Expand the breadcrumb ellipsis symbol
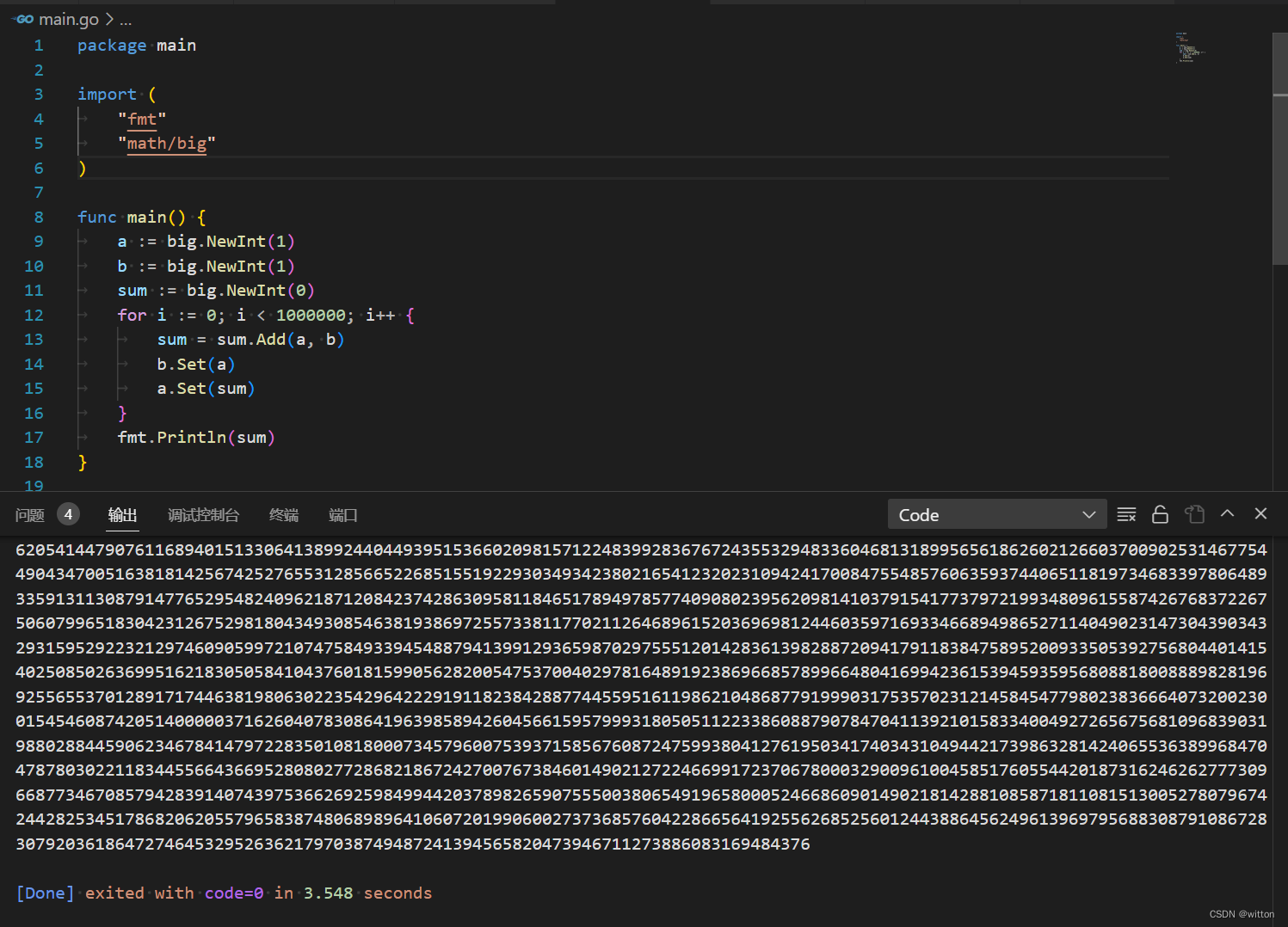The image size is (1288, 927). click(126, 19)
